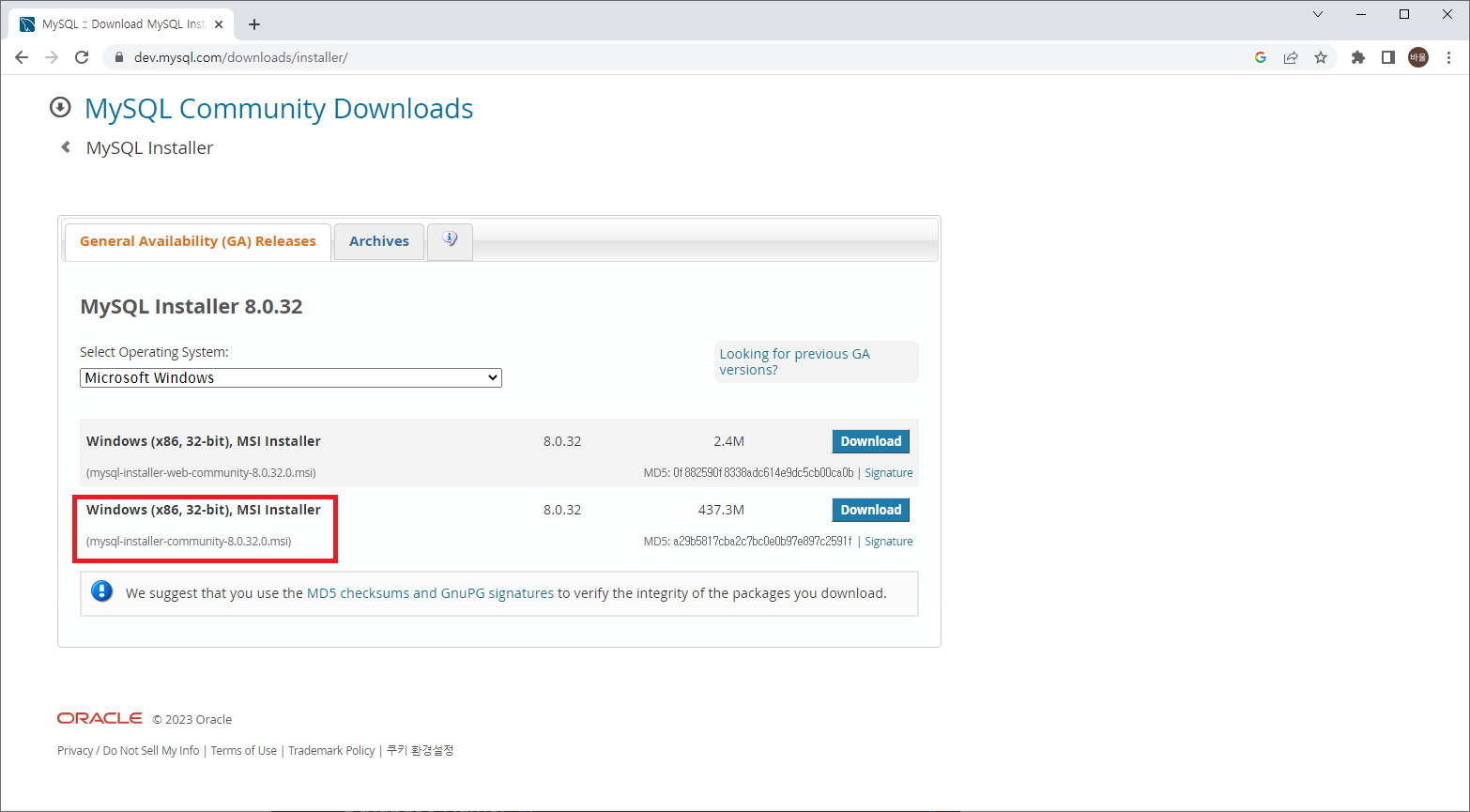
Task: Switch to the Archives tab
Action: tap(379, 241)
